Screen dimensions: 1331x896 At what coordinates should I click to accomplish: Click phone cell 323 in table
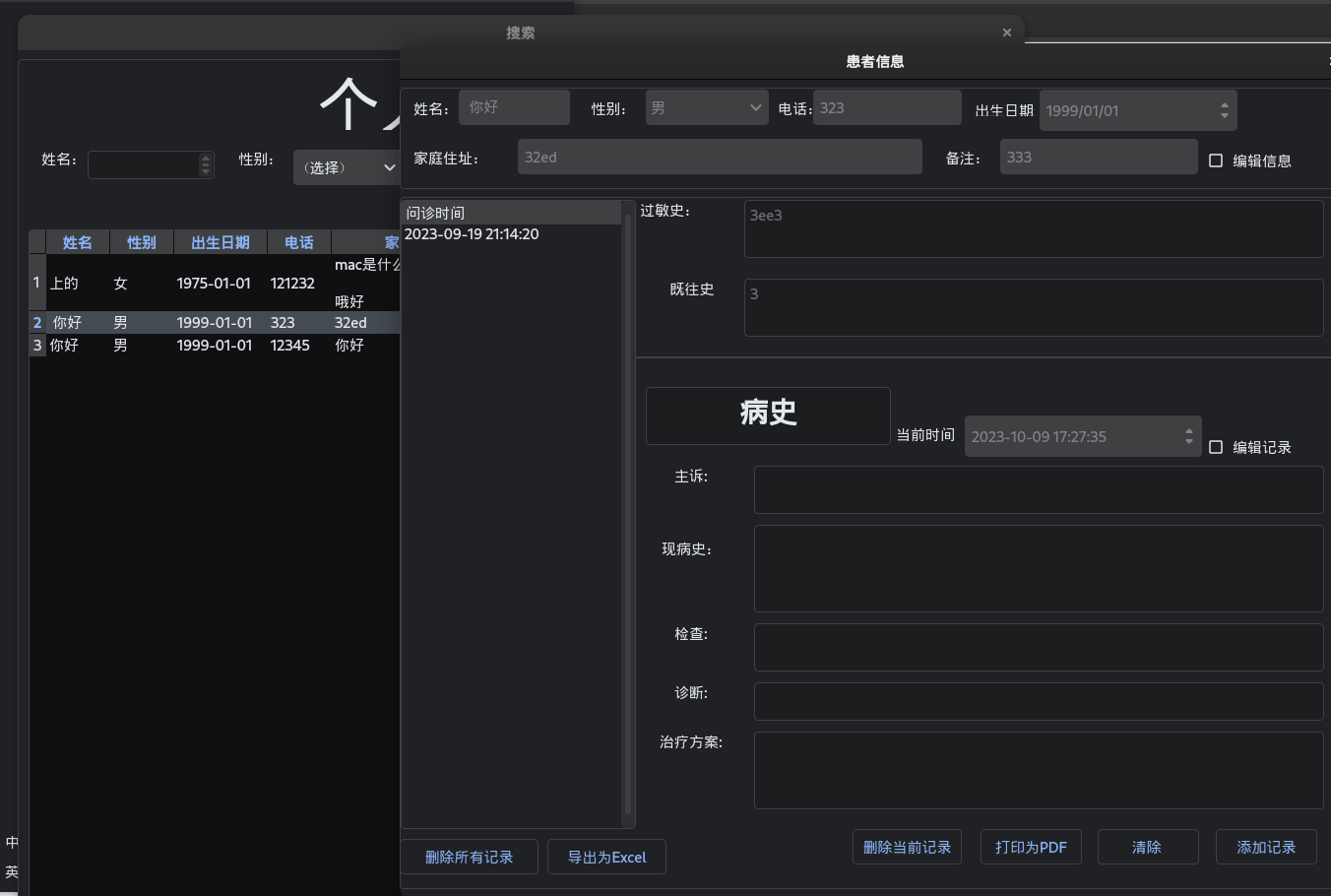click(x=299, y=323)
